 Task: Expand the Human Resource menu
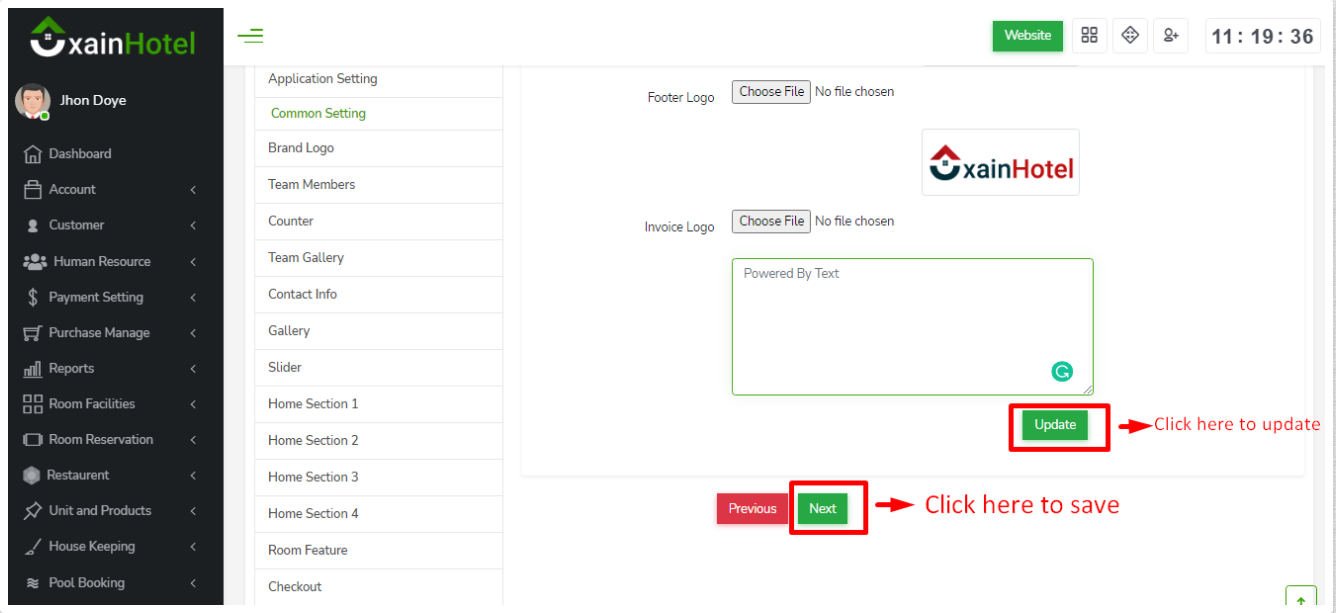[110, 262]
